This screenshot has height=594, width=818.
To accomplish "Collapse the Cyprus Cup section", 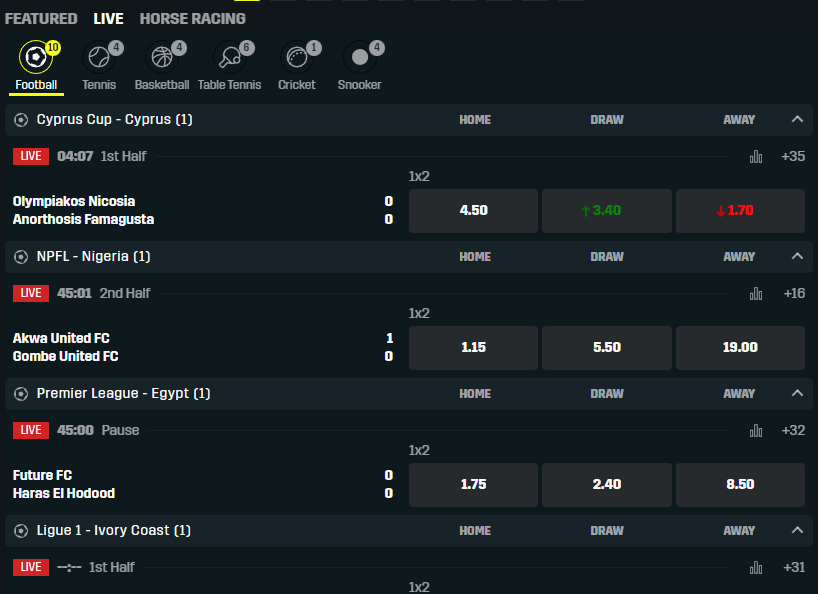I will pos(797,119).
